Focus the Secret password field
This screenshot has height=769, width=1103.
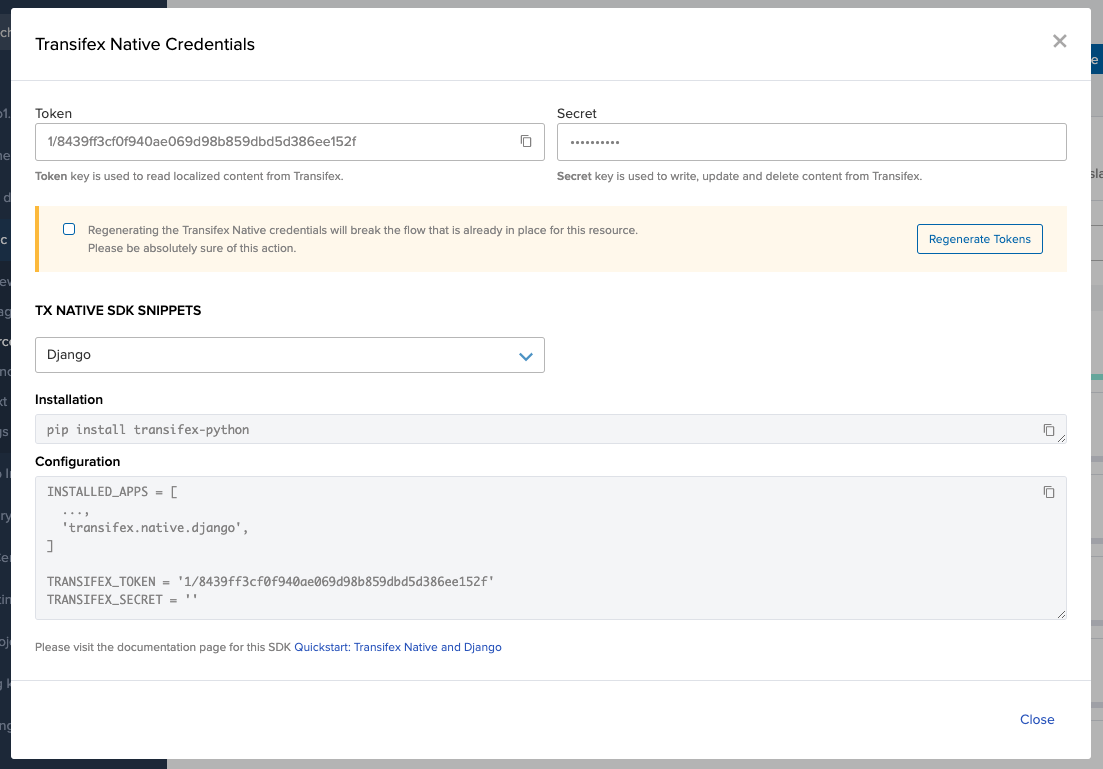810,141
